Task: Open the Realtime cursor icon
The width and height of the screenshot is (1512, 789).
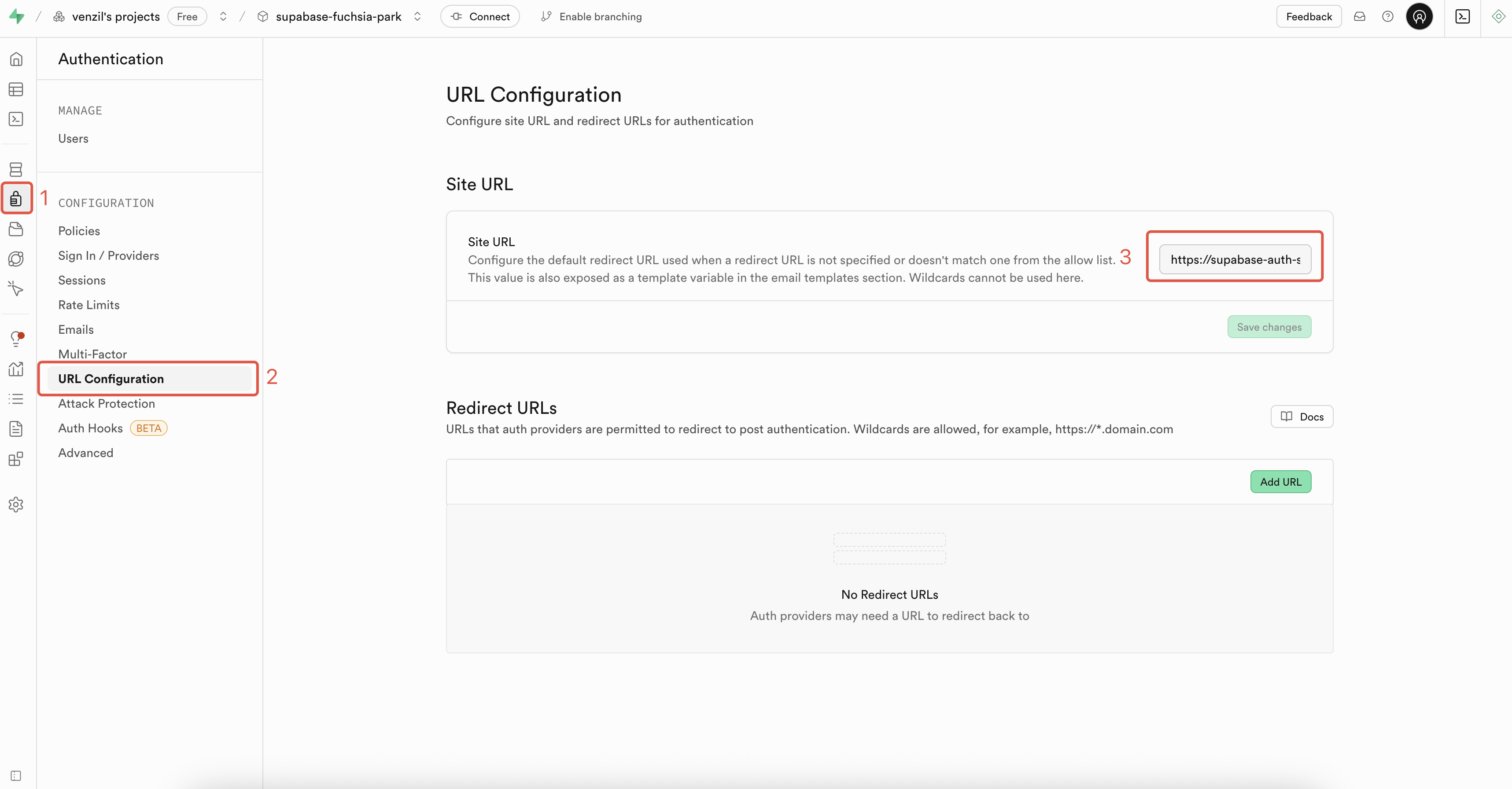Action: coord(16,288)
